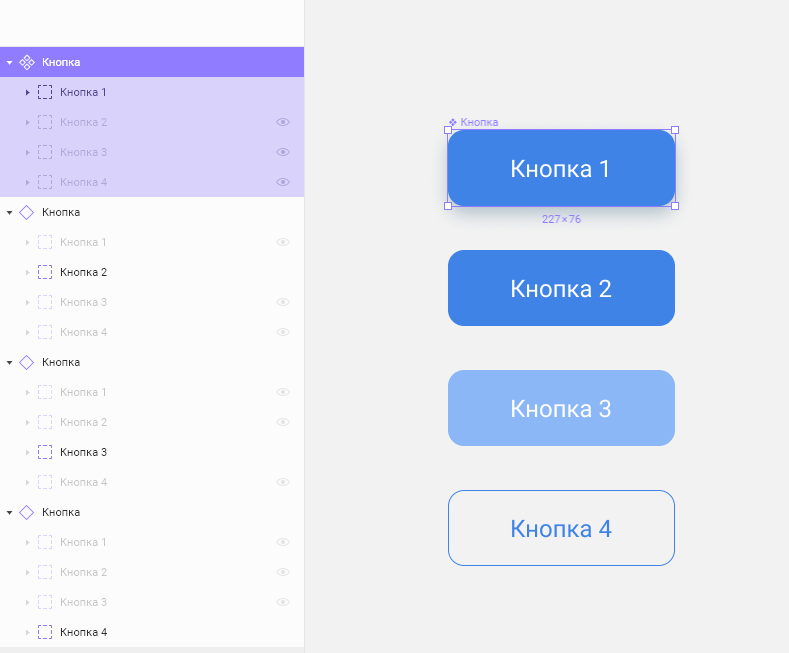789x653 pixels.
Task: Expand hidden Кнопка 2 arrow in selected component
Action: 28,122
